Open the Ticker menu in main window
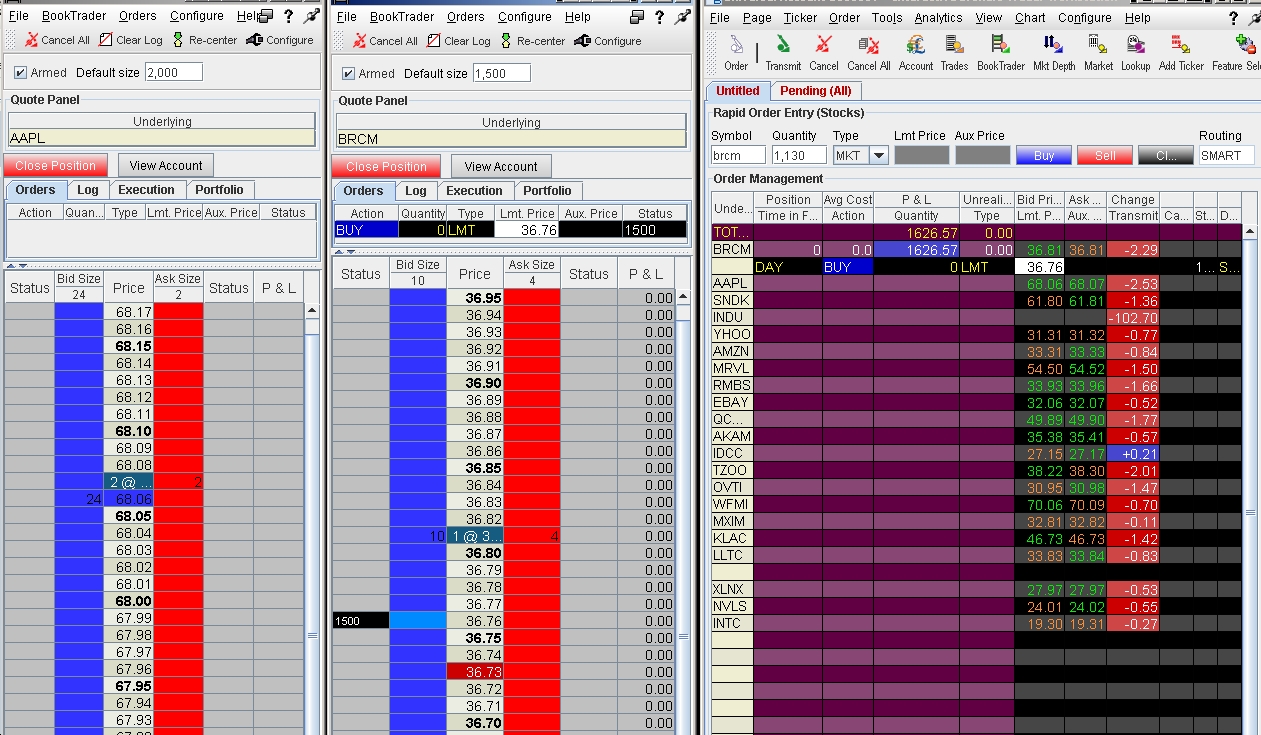The image size is (1261, 735). tap(800, 18)
